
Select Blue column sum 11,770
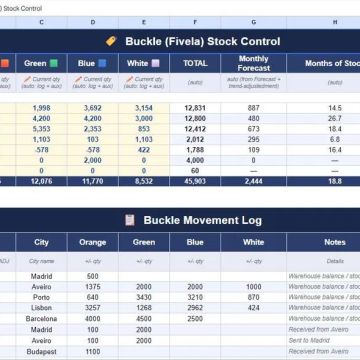coord(93,181)
